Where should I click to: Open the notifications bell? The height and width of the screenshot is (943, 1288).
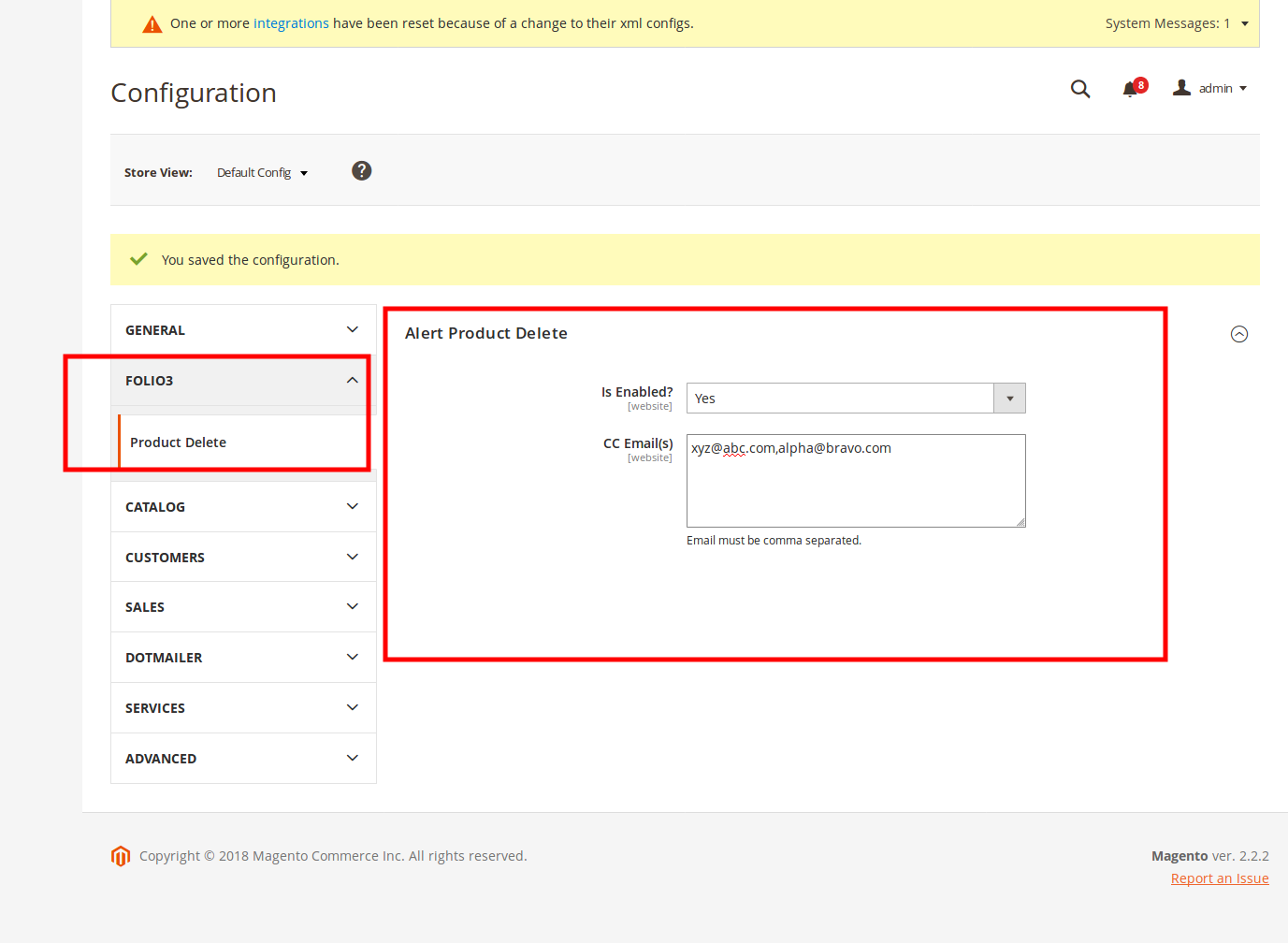1131,90
